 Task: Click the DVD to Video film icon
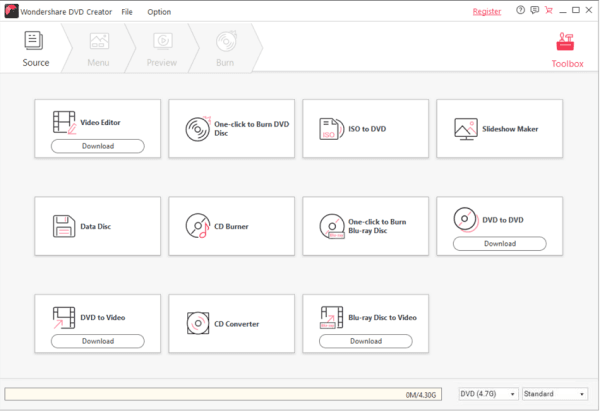click(64, 318)
